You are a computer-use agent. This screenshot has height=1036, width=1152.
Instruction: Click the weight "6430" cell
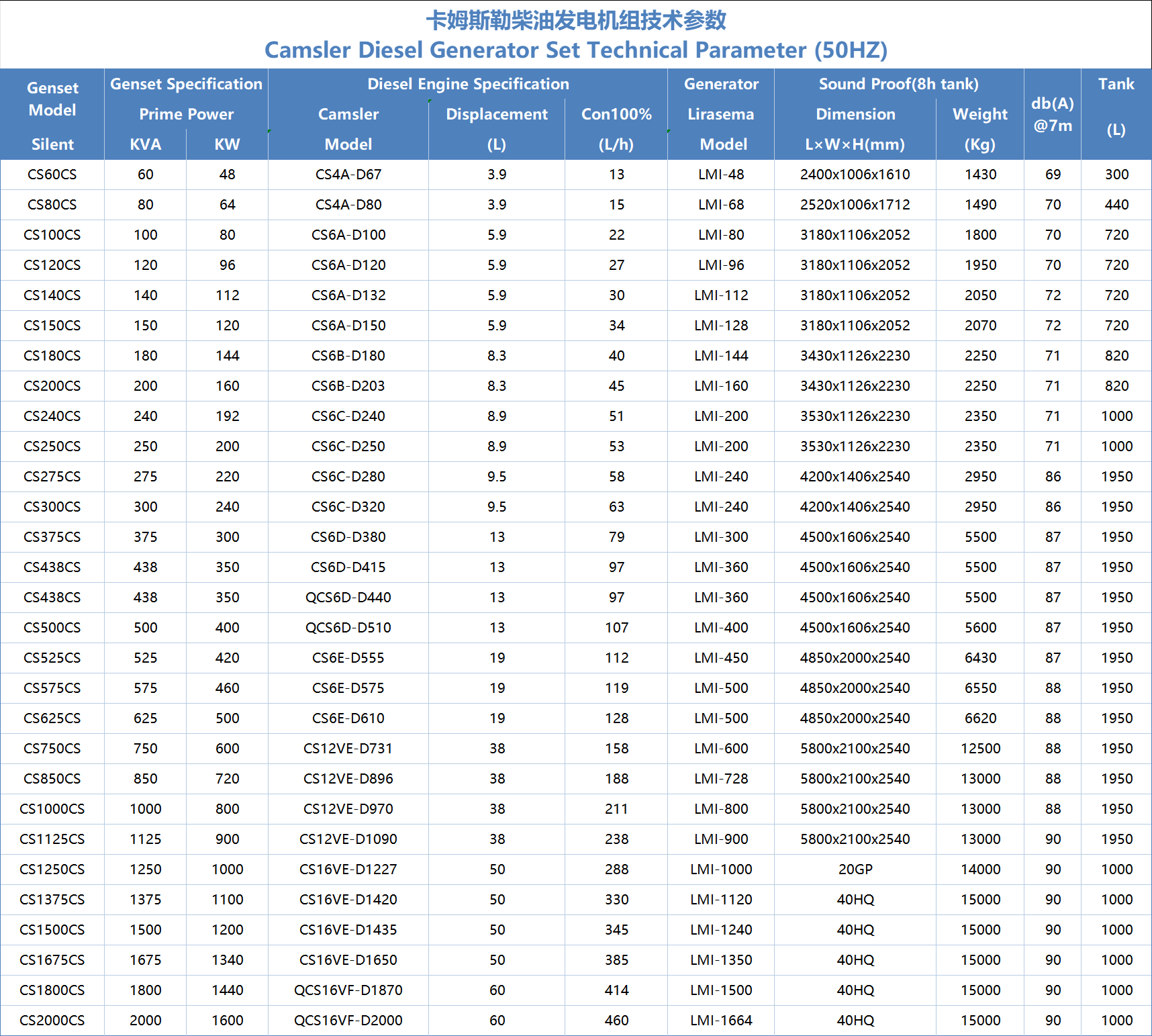point(980,658)
